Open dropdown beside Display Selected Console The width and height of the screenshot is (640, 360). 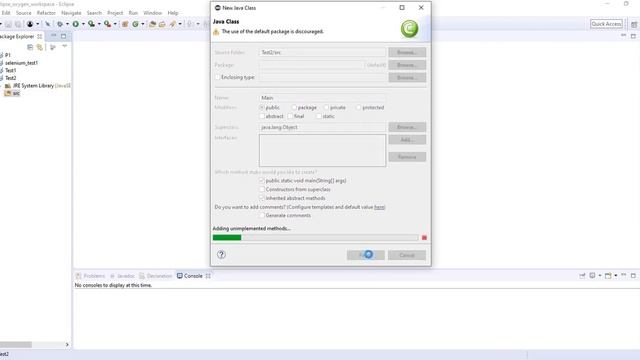600,276
